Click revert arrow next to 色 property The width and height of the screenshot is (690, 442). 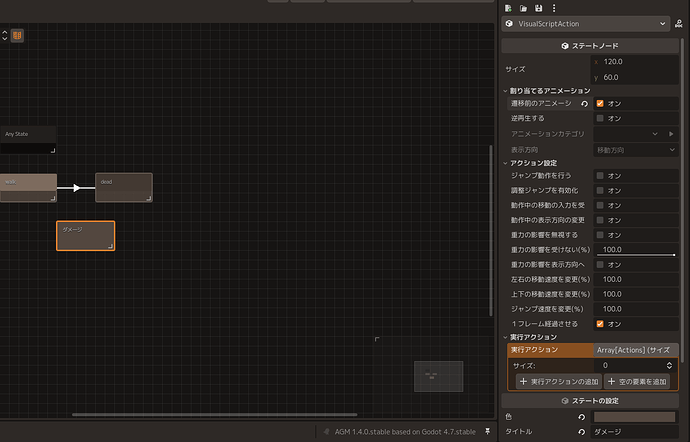click(x=582, y=417)
